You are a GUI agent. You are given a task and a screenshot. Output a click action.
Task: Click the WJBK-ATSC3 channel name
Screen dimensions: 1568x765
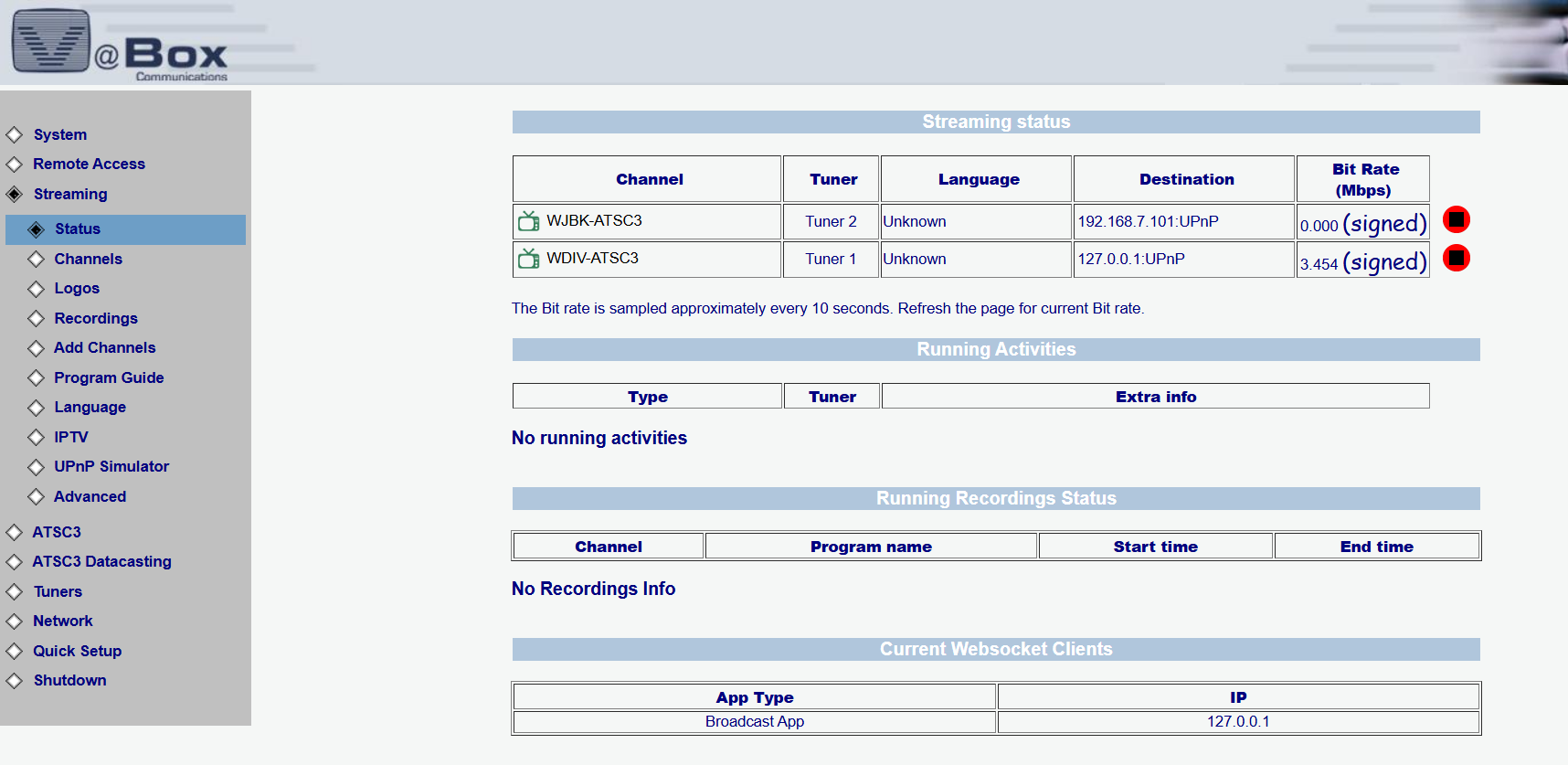point(594,220)
